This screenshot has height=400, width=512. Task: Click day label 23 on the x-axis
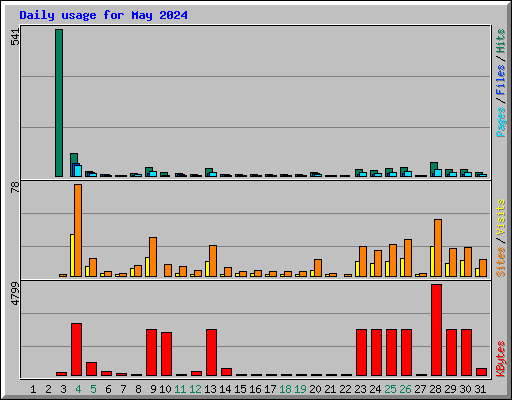point(360,389)
